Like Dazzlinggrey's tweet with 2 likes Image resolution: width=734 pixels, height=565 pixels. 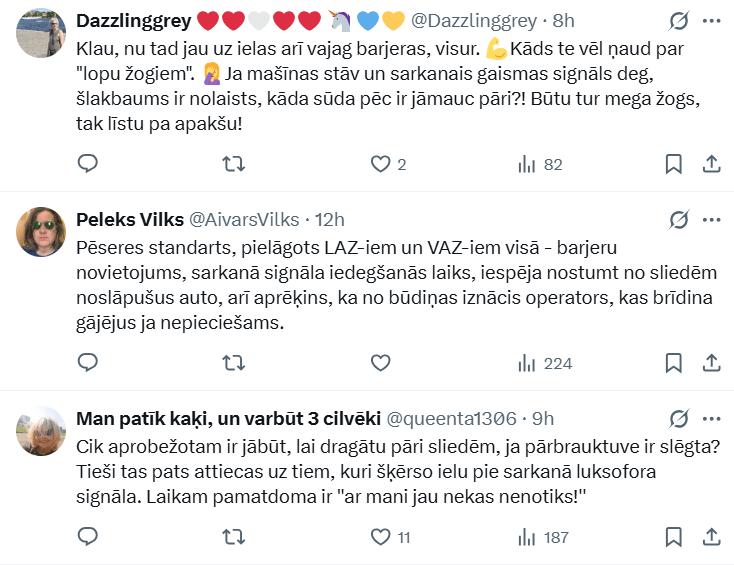380,164
